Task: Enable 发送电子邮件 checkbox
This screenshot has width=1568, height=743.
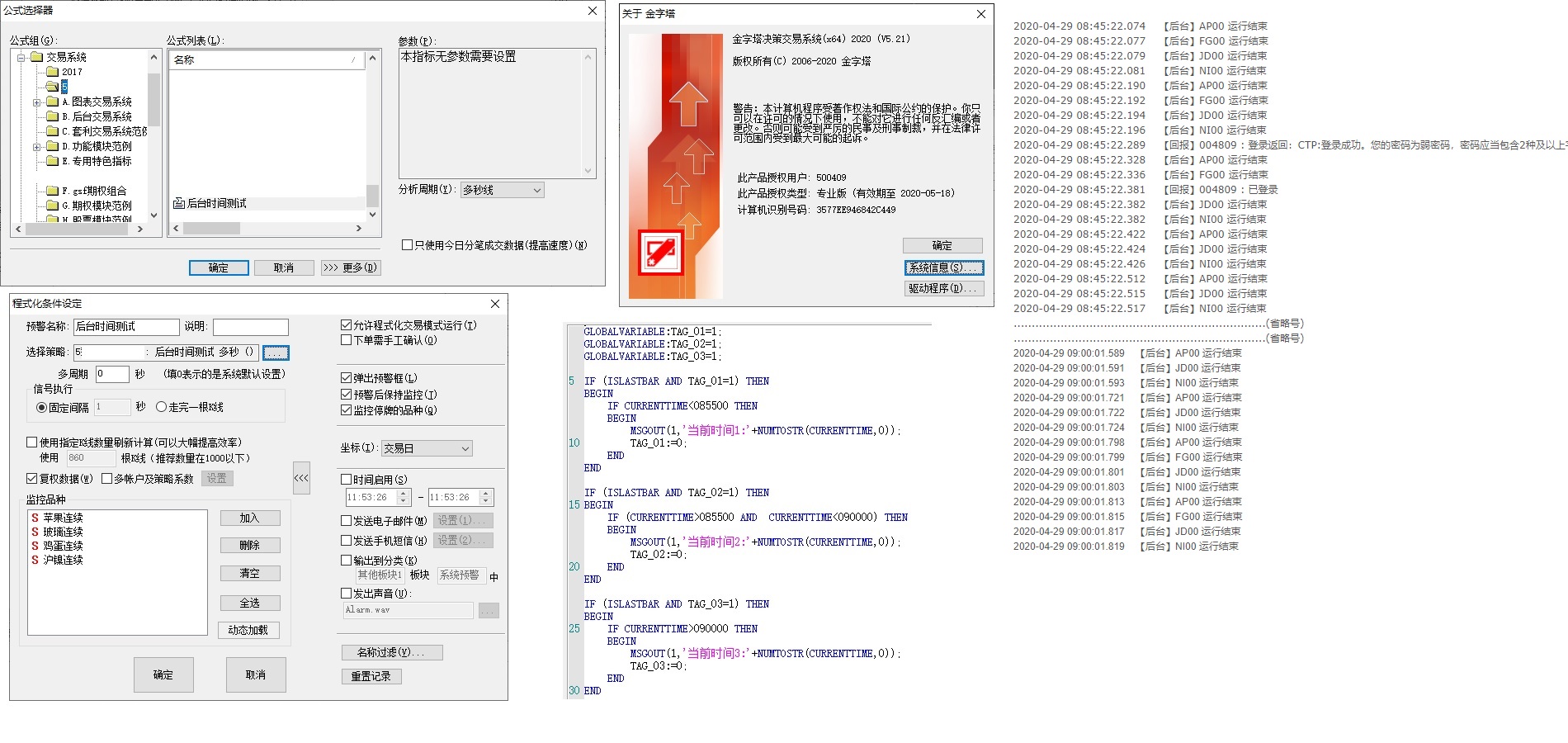Action: coord(347,521)
